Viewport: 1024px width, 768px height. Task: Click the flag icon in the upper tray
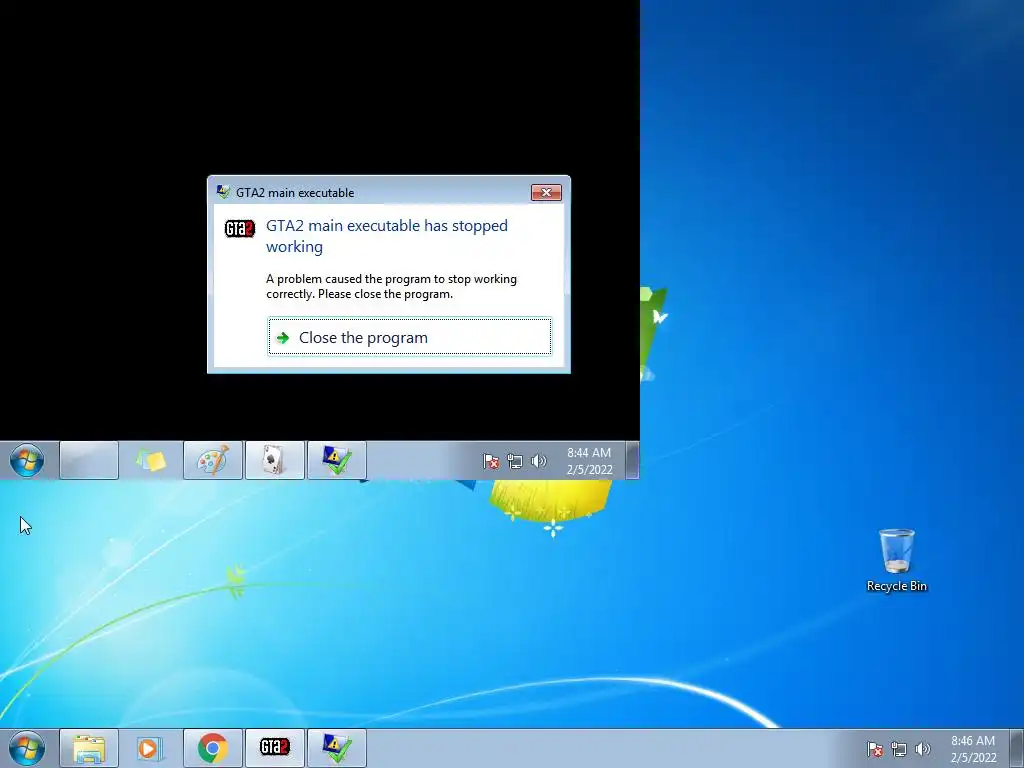pos(490,461)
